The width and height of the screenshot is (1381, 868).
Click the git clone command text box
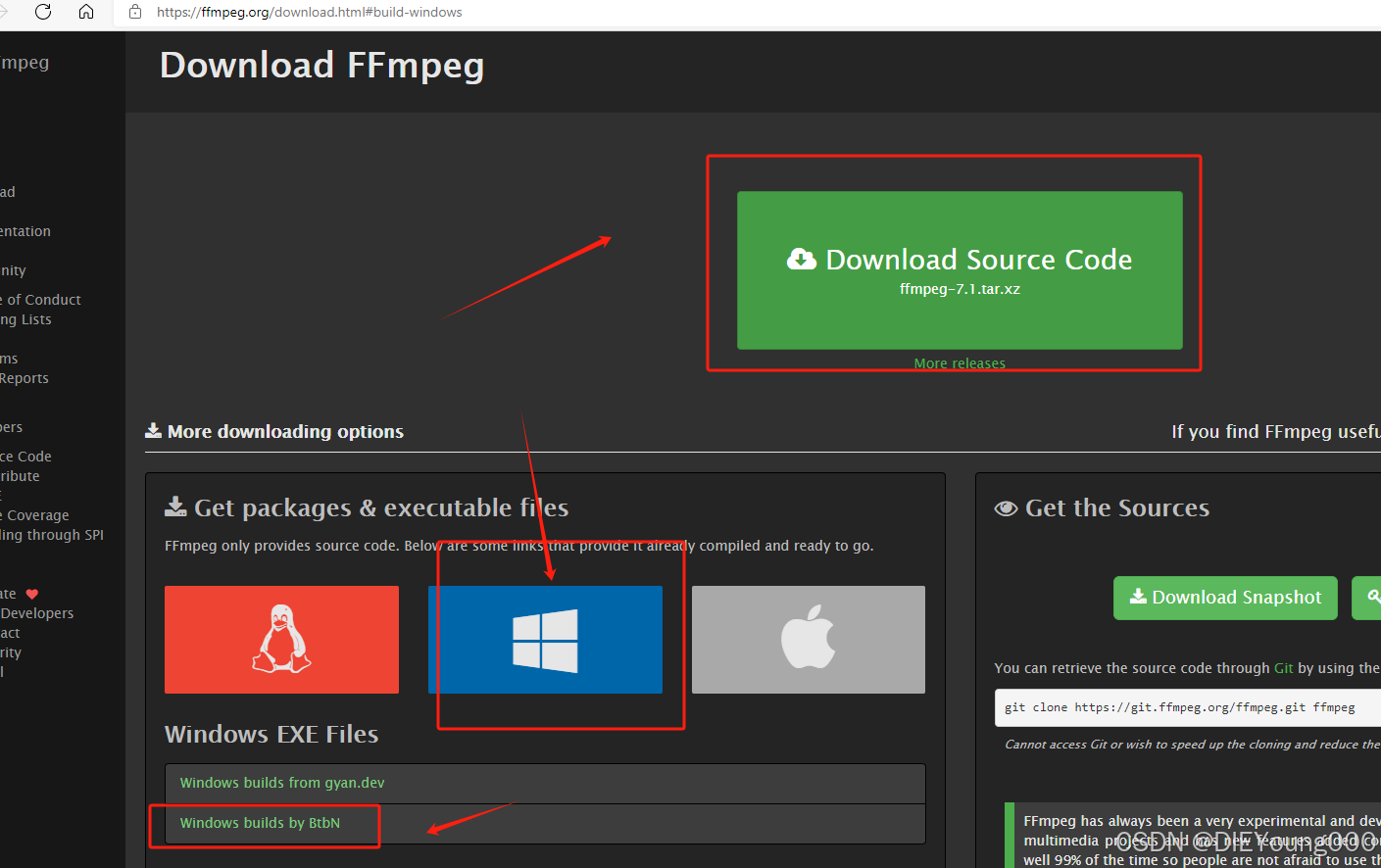click(x=1188, y=707)
